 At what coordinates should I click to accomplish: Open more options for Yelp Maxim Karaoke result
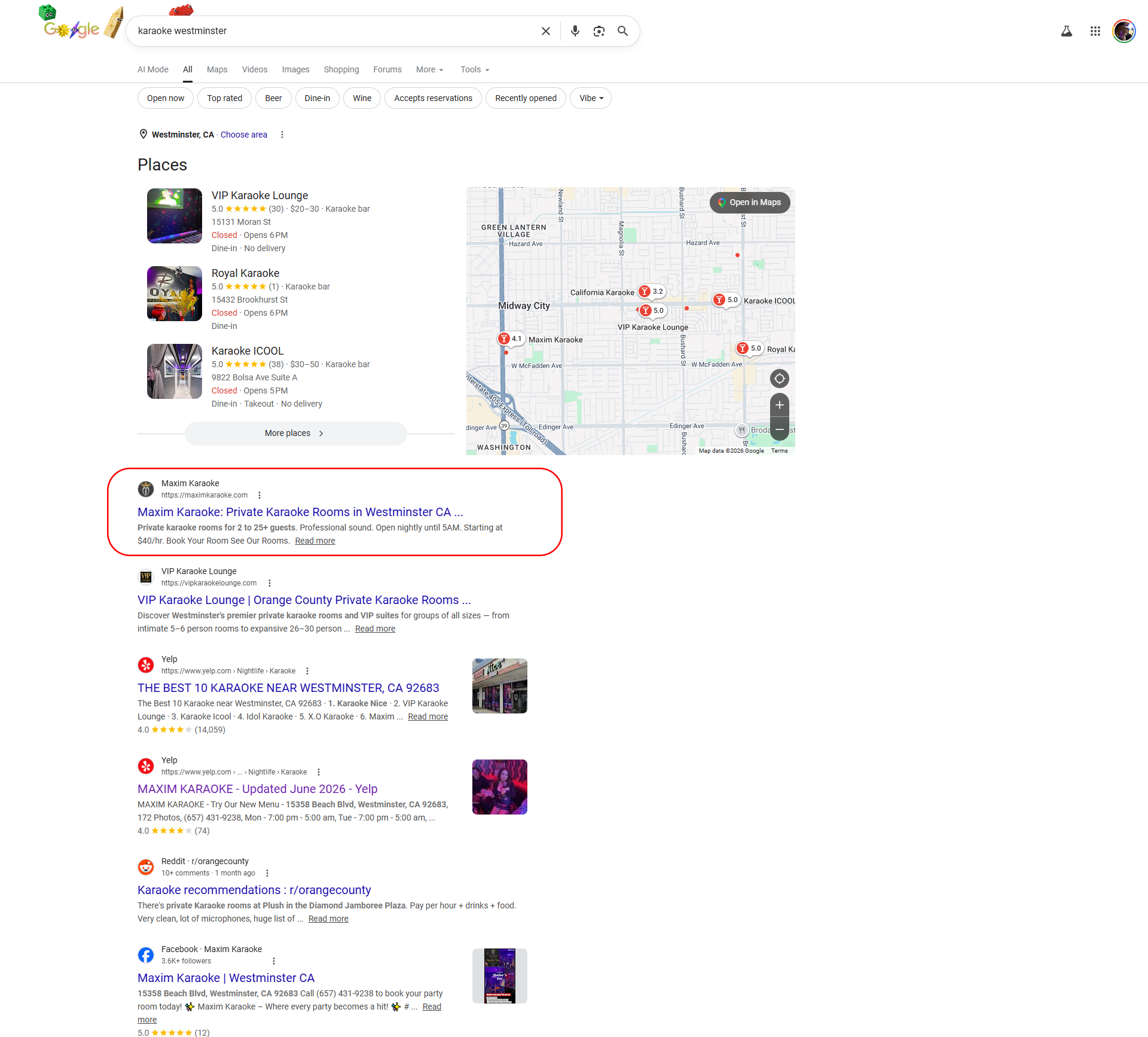click(319, 772)
